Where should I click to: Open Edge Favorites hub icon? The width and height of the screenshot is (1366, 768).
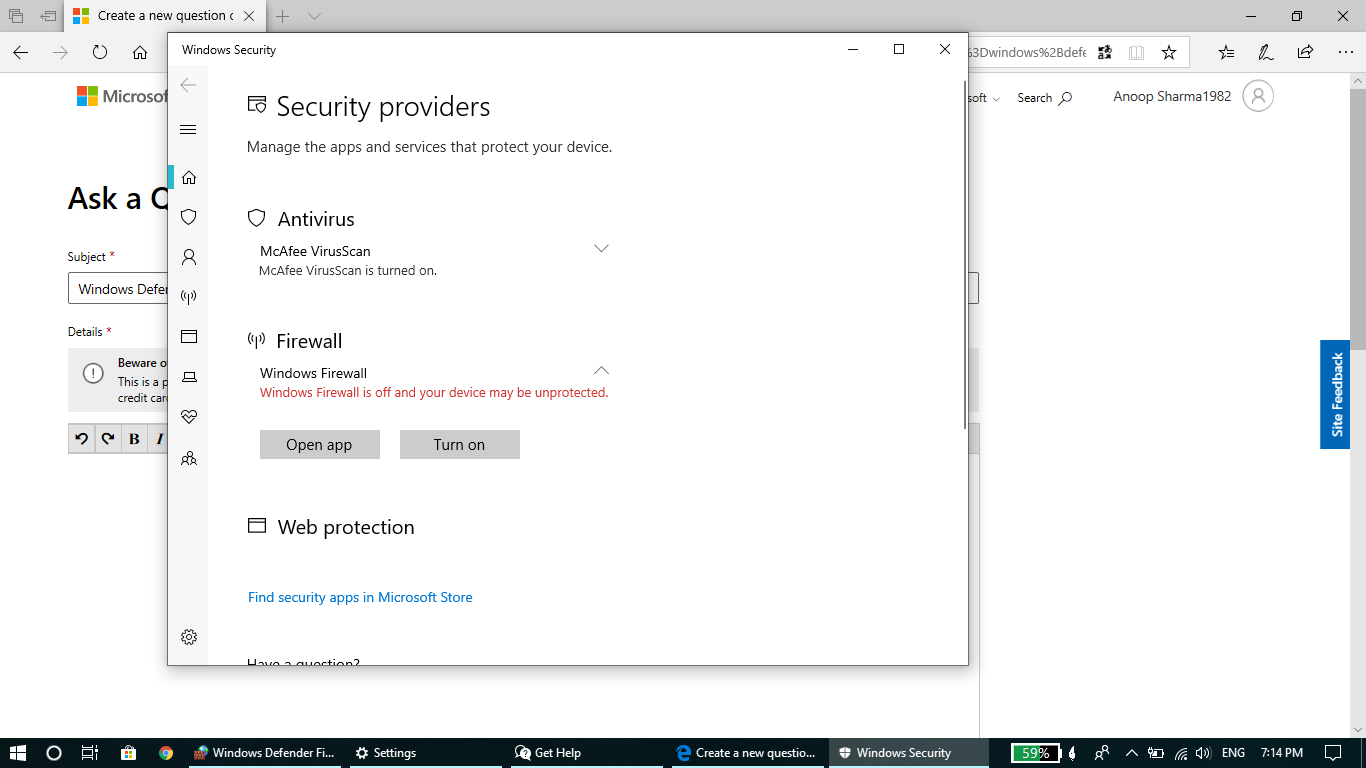click(x=1226, y=52)
